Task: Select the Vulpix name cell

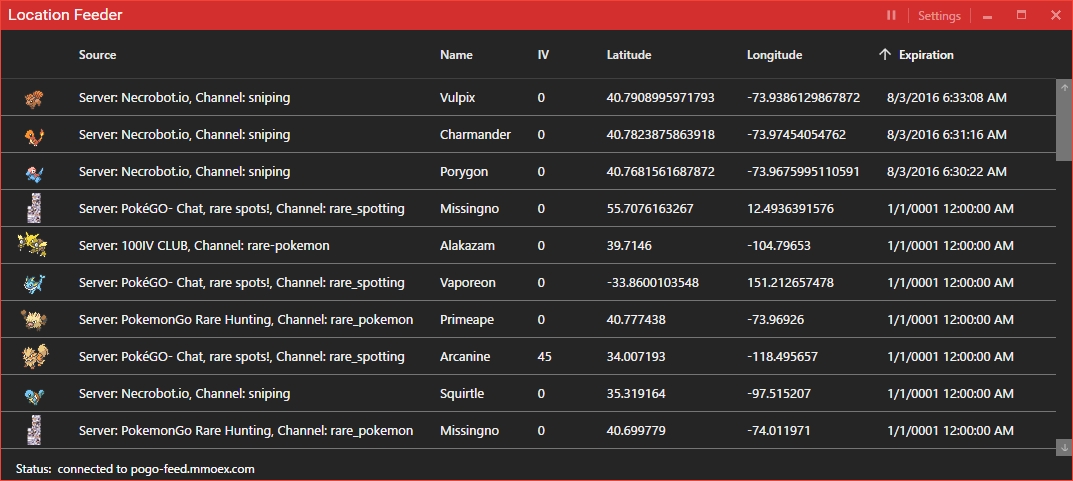Action: coord(458,98)
